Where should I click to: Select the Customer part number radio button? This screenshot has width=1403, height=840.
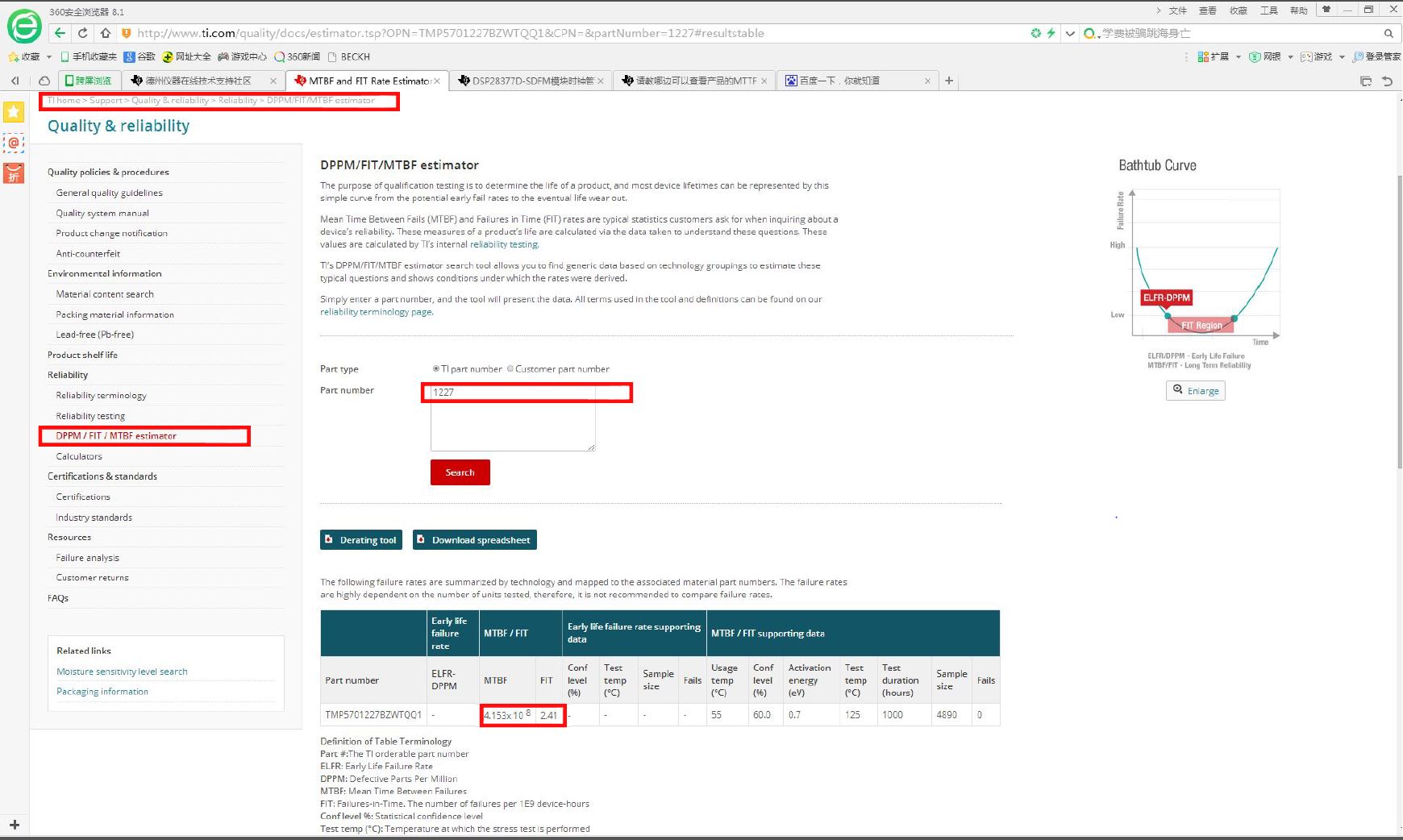click(x=510, y=369)
